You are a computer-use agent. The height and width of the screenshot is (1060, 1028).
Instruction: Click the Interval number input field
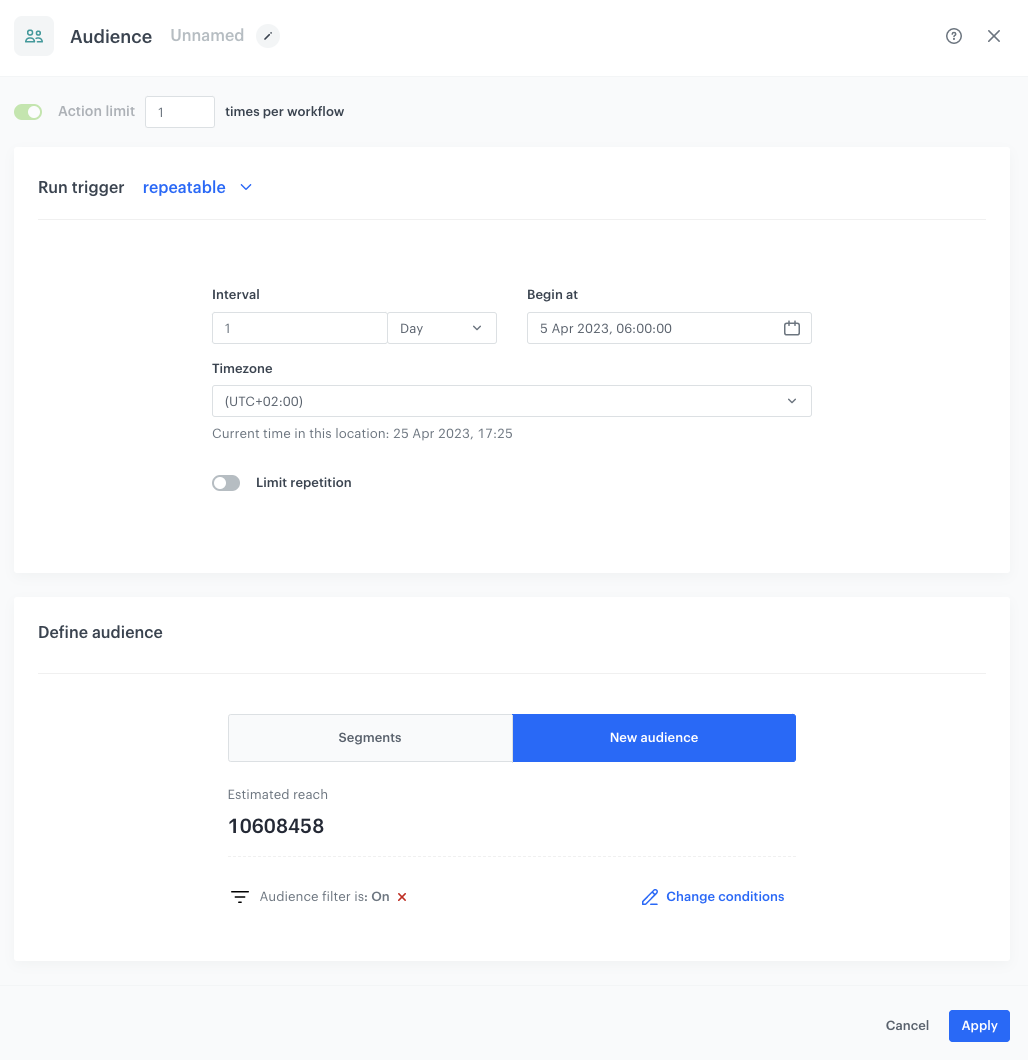pos(299,328)
